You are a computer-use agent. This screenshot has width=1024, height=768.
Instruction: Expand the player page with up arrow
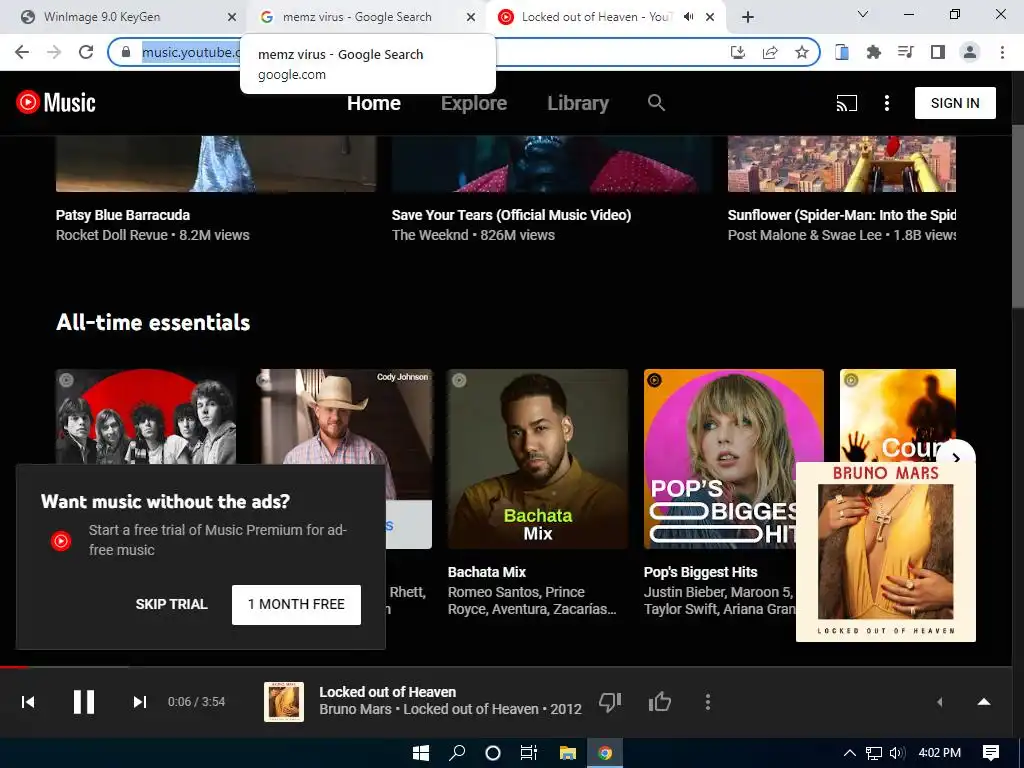pyautogui.click(x=984, y=702)
